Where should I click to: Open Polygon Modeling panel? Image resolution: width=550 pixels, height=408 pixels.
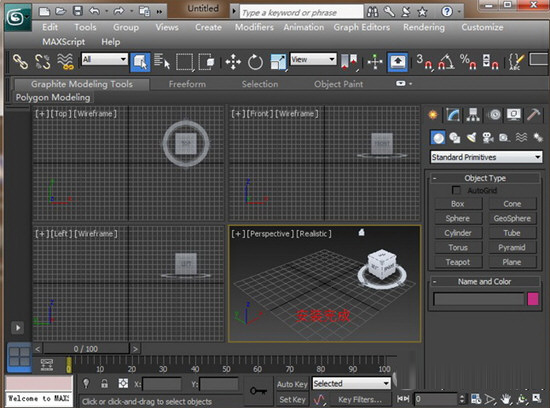click(x=53, y=98)
